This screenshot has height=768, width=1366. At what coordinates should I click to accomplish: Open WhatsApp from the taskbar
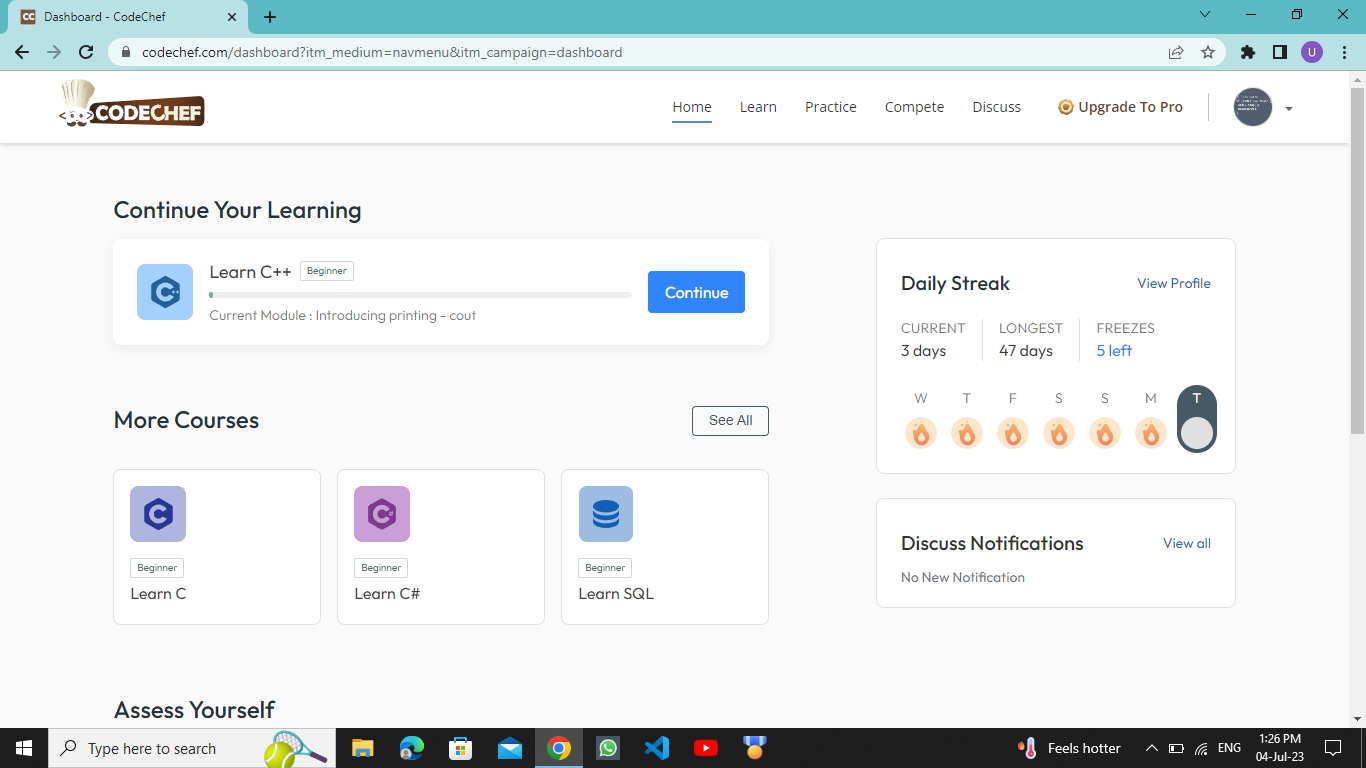(x=608, y=748)
